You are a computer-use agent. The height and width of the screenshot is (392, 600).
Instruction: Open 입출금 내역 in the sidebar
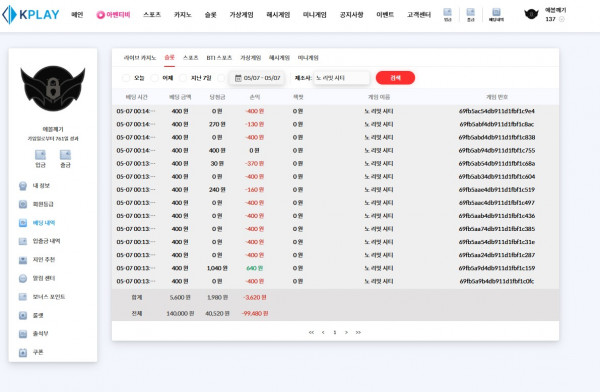(40, 241)
